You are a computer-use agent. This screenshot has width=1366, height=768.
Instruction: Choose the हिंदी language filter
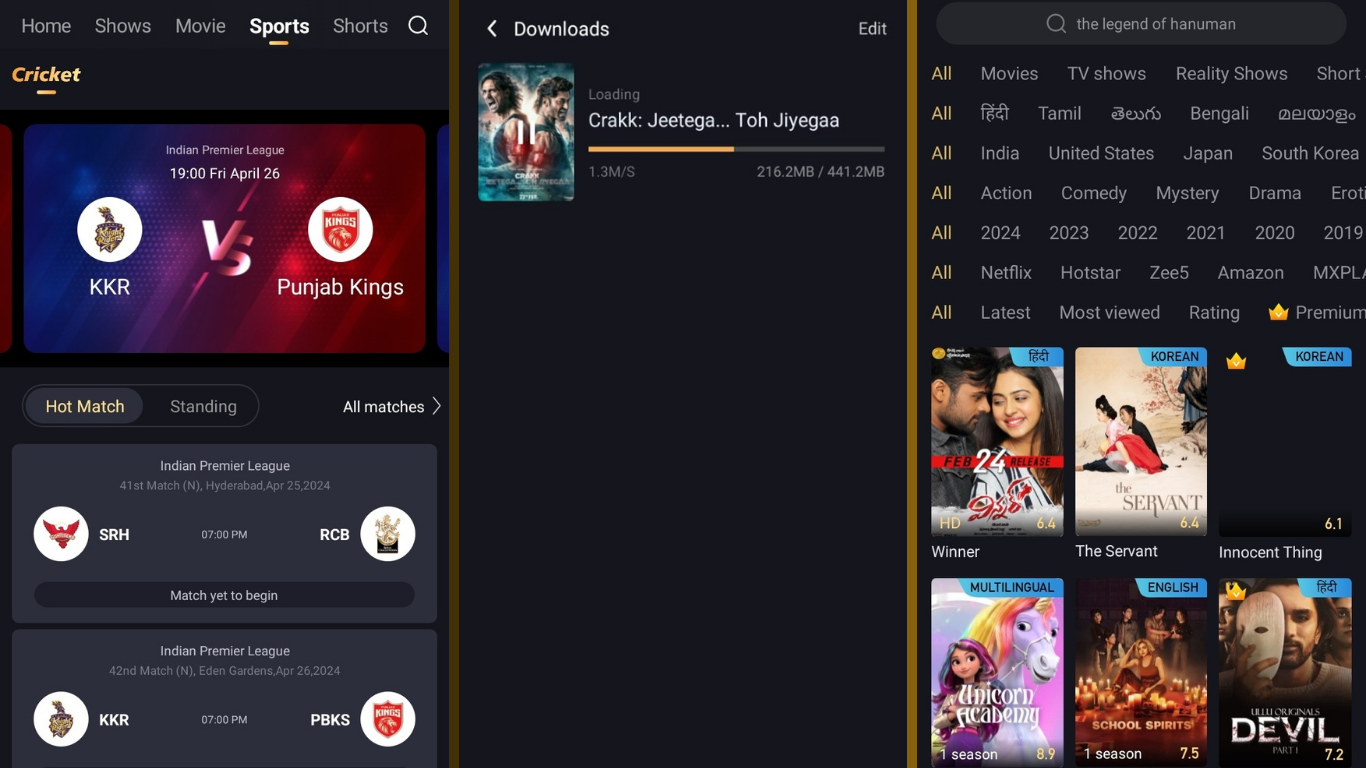994,113
